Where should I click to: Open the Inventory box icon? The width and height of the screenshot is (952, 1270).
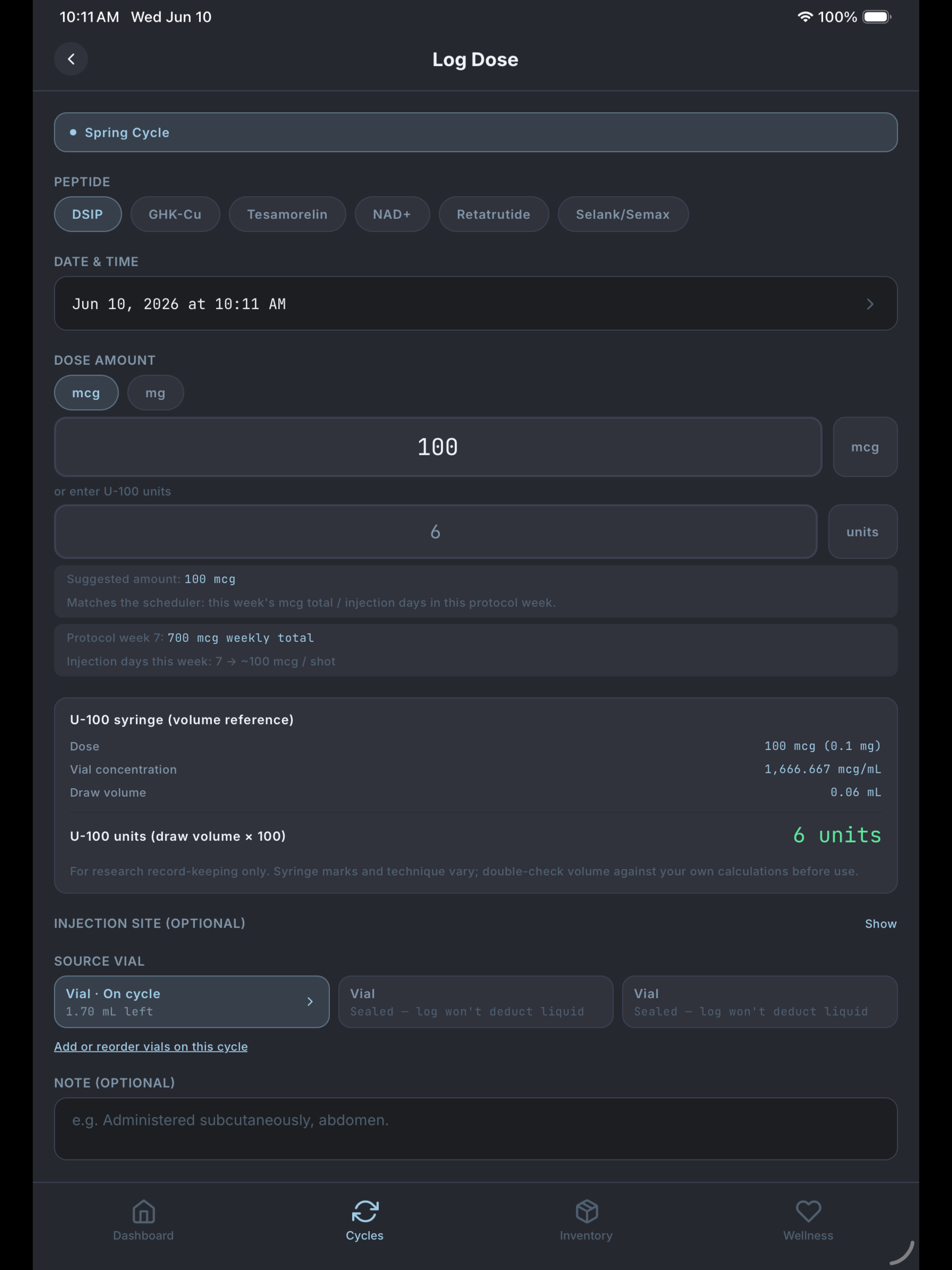(586, 1211)
